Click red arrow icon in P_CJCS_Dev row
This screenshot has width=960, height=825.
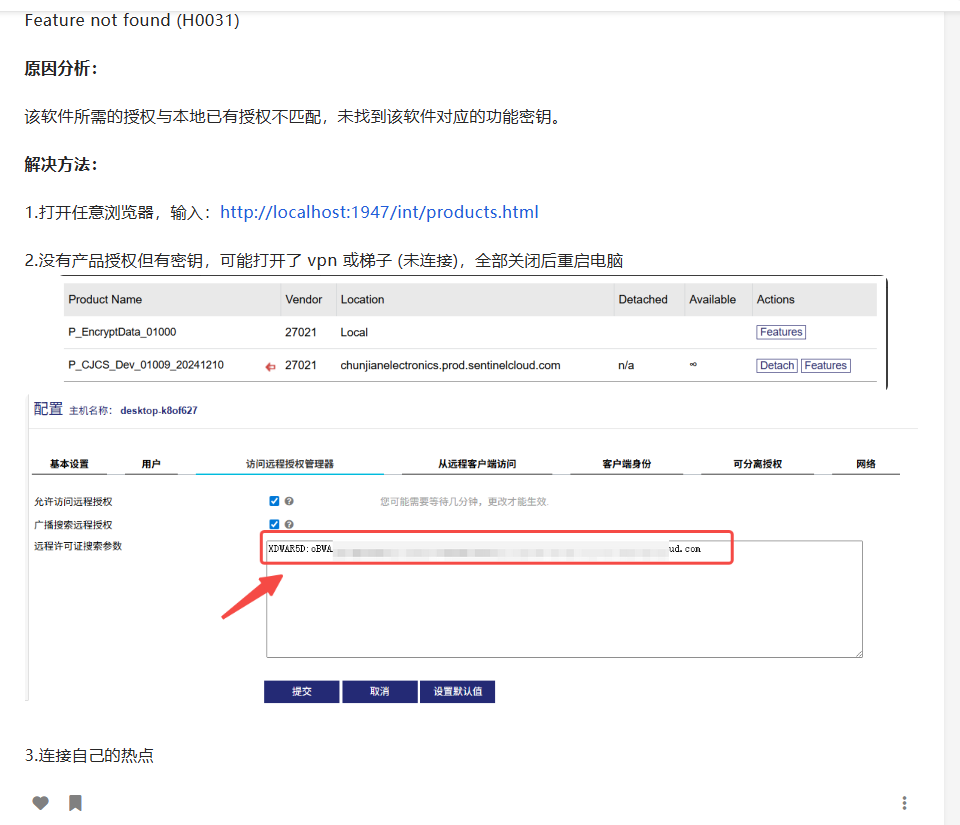(270, 366)
